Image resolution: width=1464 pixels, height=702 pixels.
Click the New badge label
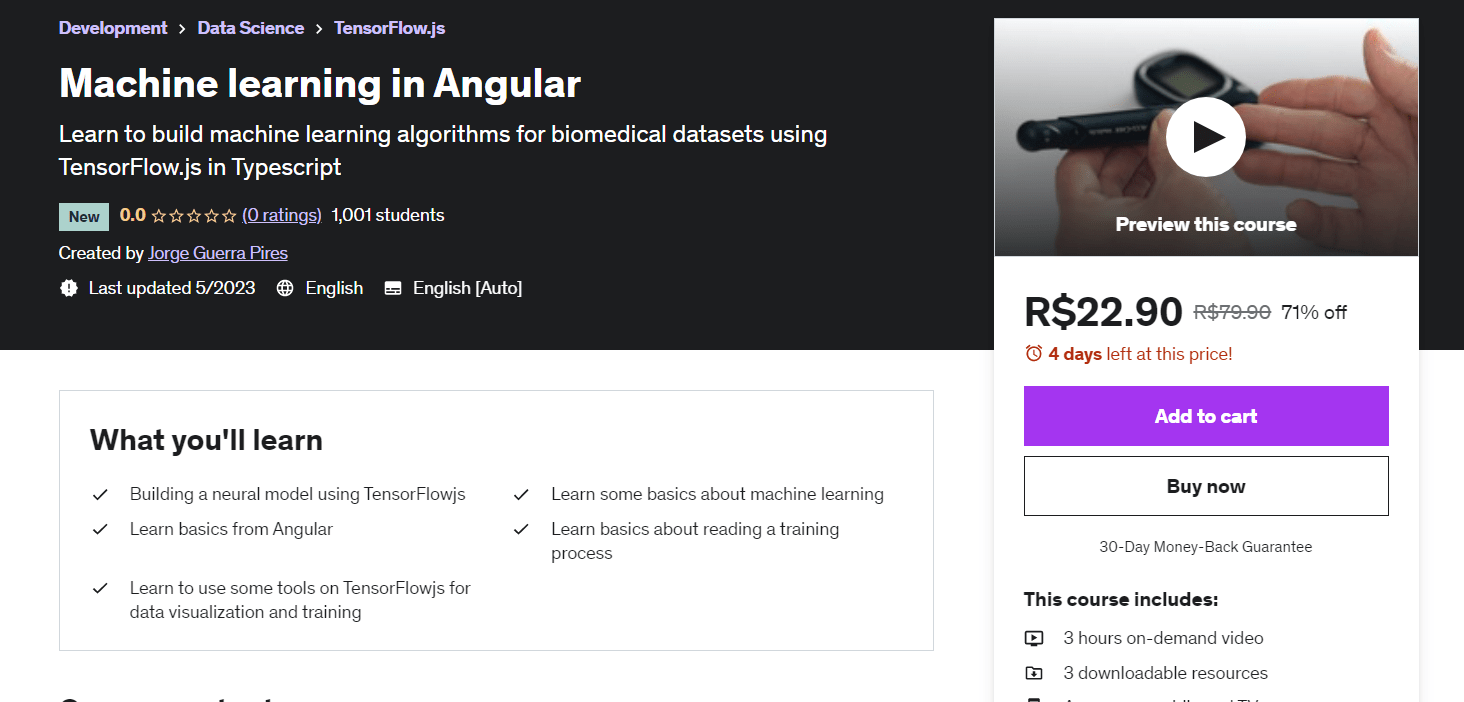click(84, 216)
